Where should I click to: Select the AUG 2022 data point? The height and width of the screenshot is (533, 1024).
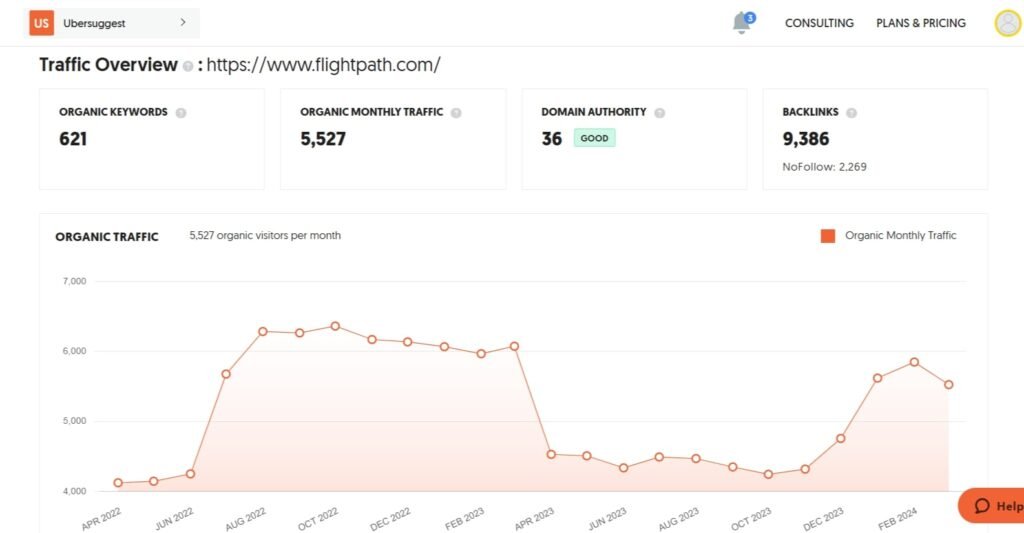click(263, 331)
